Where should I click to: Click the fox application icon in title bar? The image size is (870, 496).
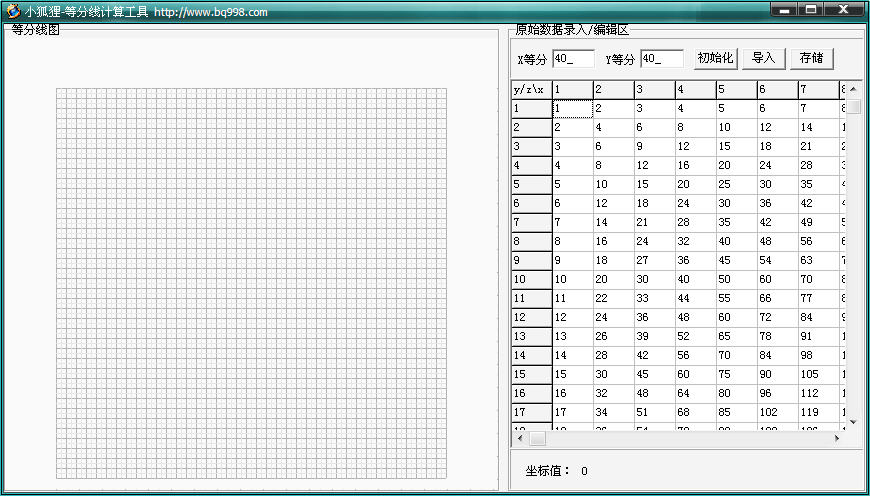coord(13,11)
